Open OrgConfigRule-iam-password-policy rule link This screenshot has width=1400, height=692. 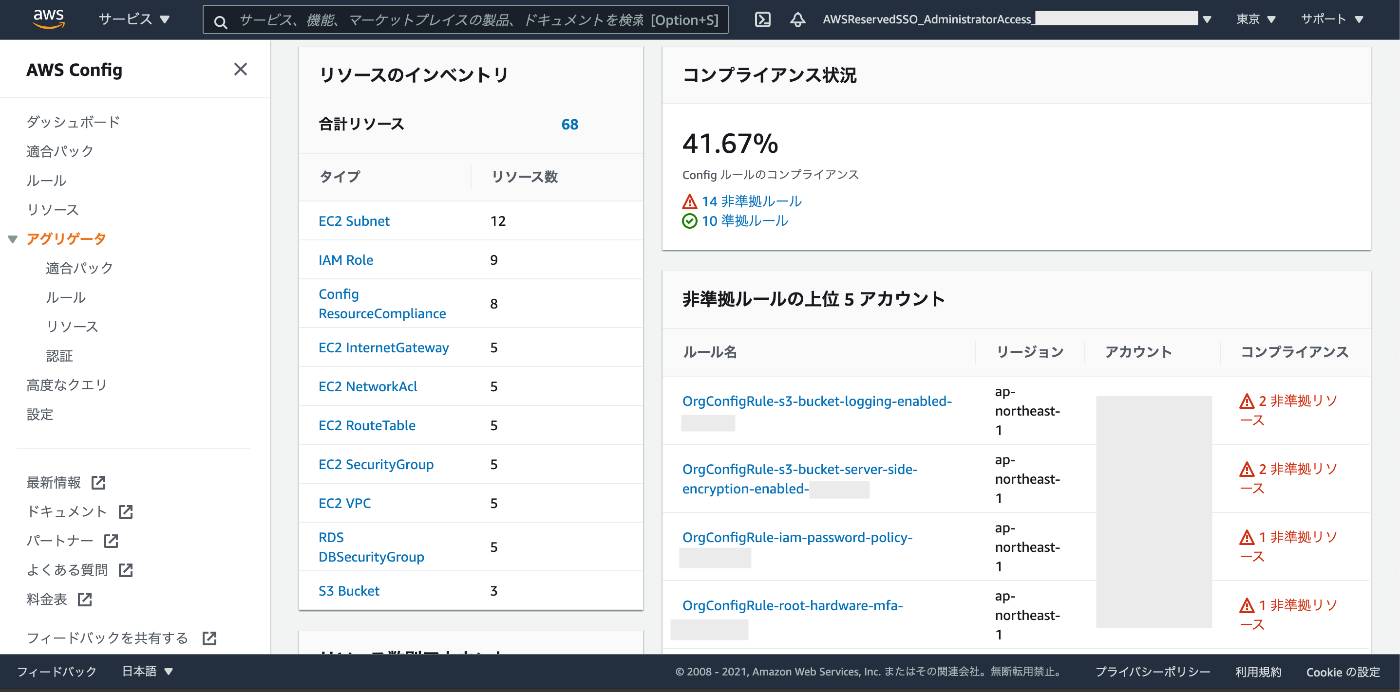pyautogui.click(x=797, y=538)
